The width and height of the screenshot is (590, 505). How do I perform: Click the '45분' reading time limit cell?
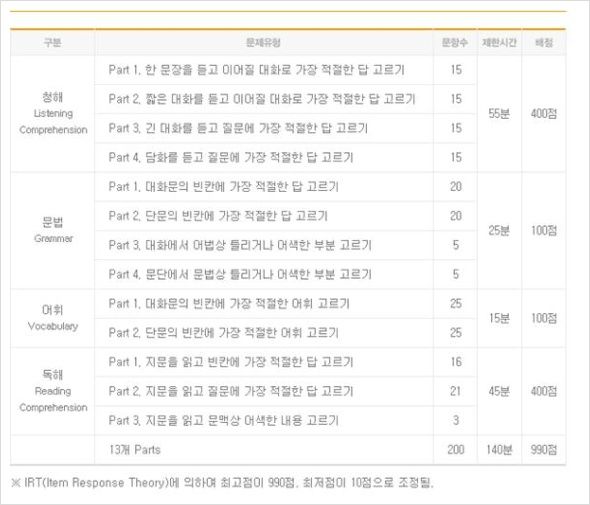coord(499,391)
